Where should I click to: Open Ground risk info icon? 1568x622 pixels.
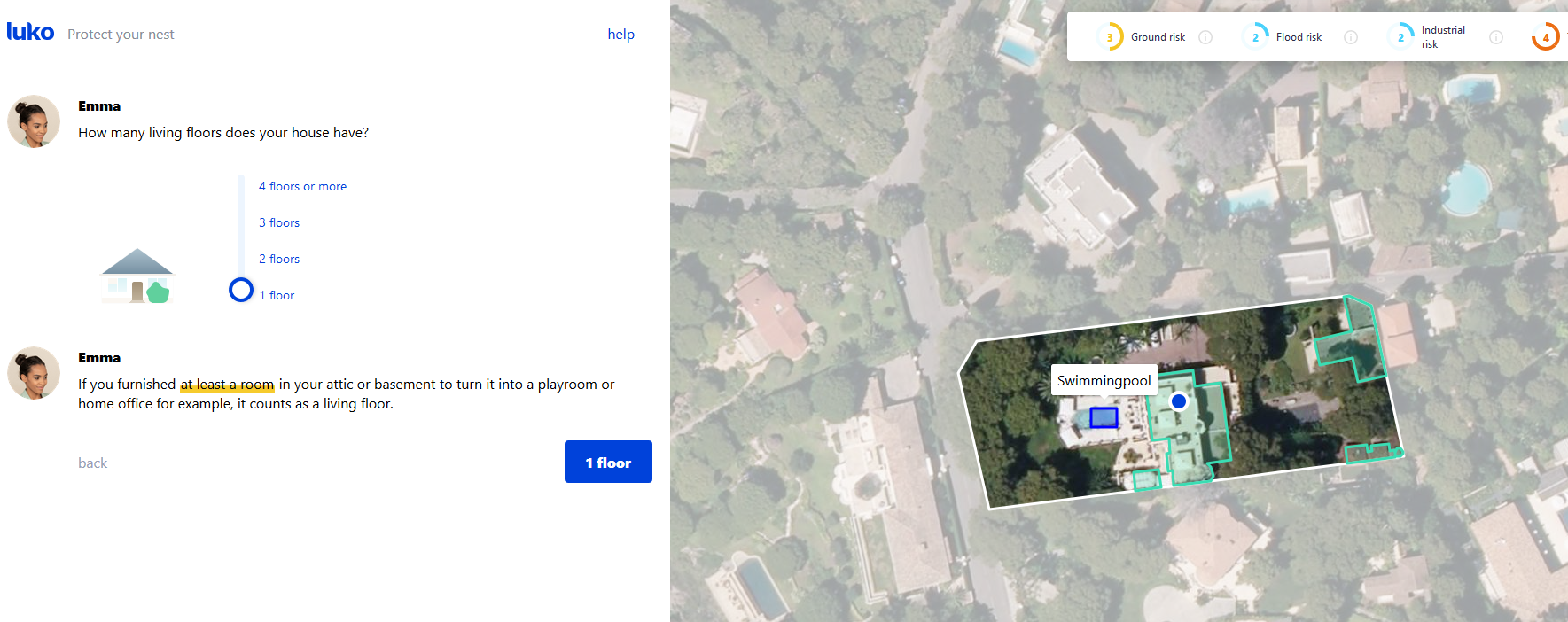click(x=1205, y=37)
